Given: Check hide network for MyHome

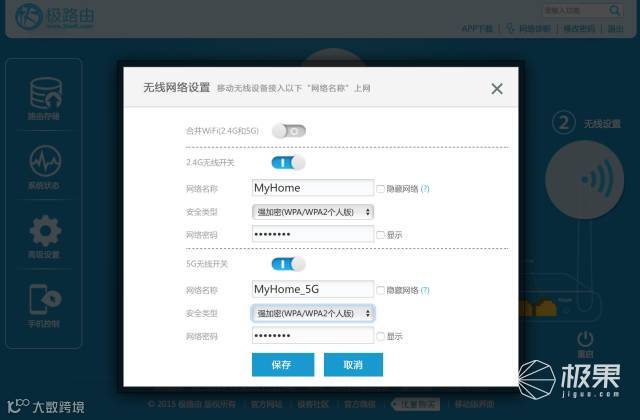Looking at the screenshot, I should 380,189.
